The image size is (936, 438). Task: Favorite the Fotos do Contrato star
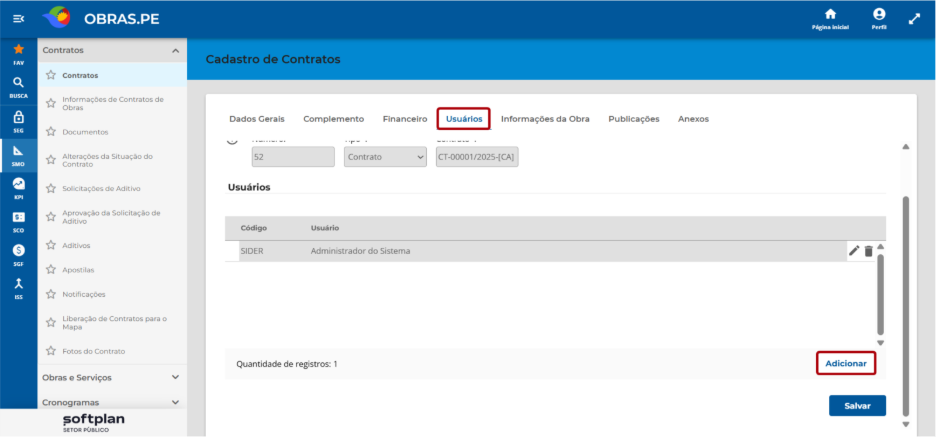click(51, 351)
